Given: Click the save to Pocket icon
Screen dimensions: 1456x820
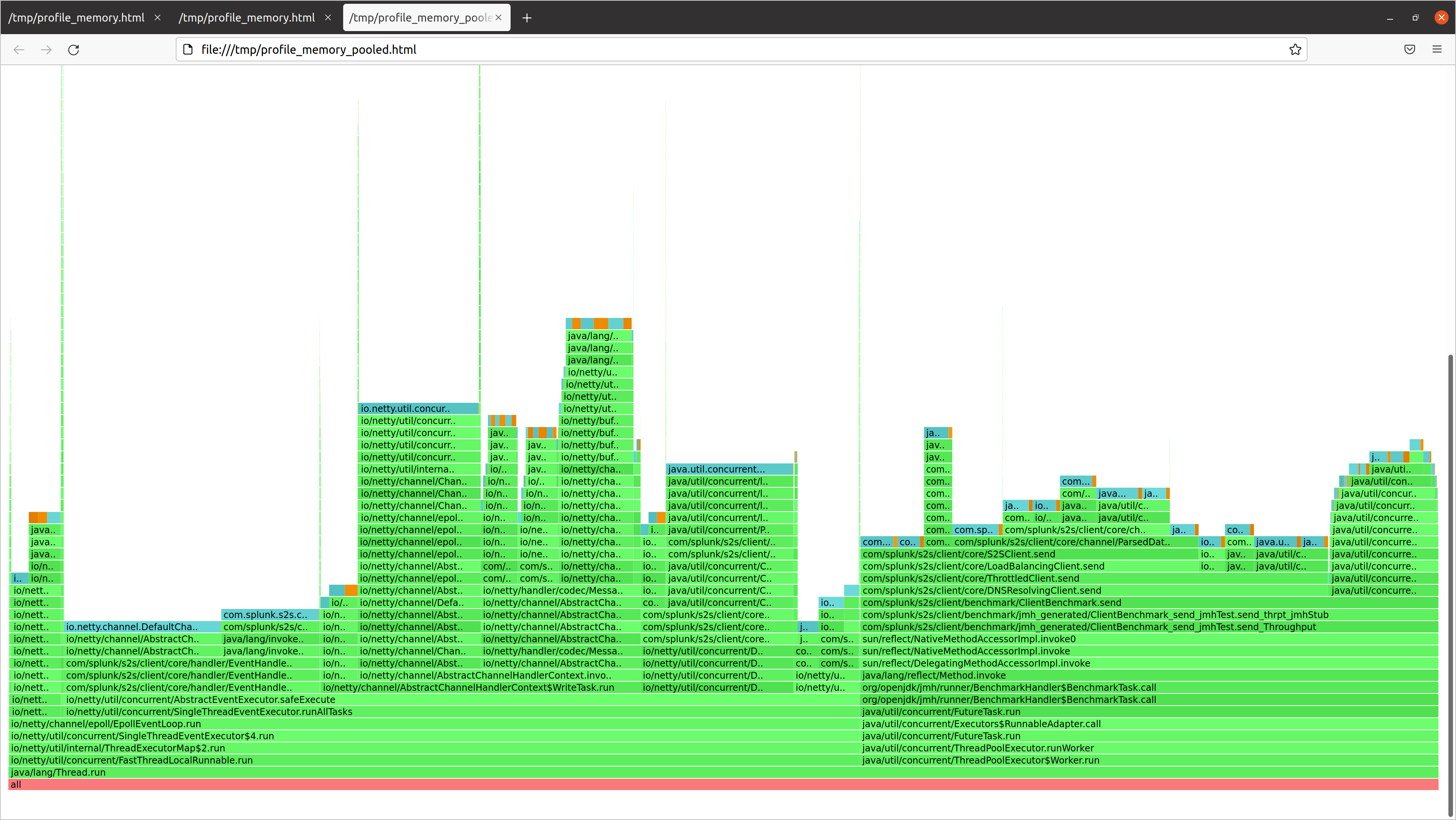Looking at the screenshot, I should point(1409,49).
